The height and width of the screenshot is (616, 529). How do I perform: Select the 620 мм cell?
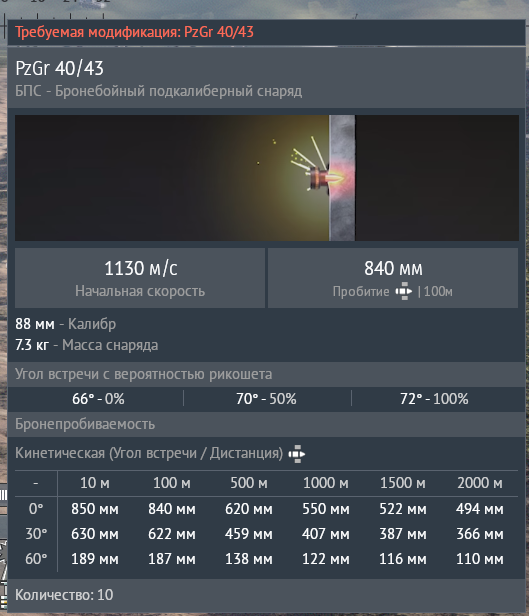249,509
